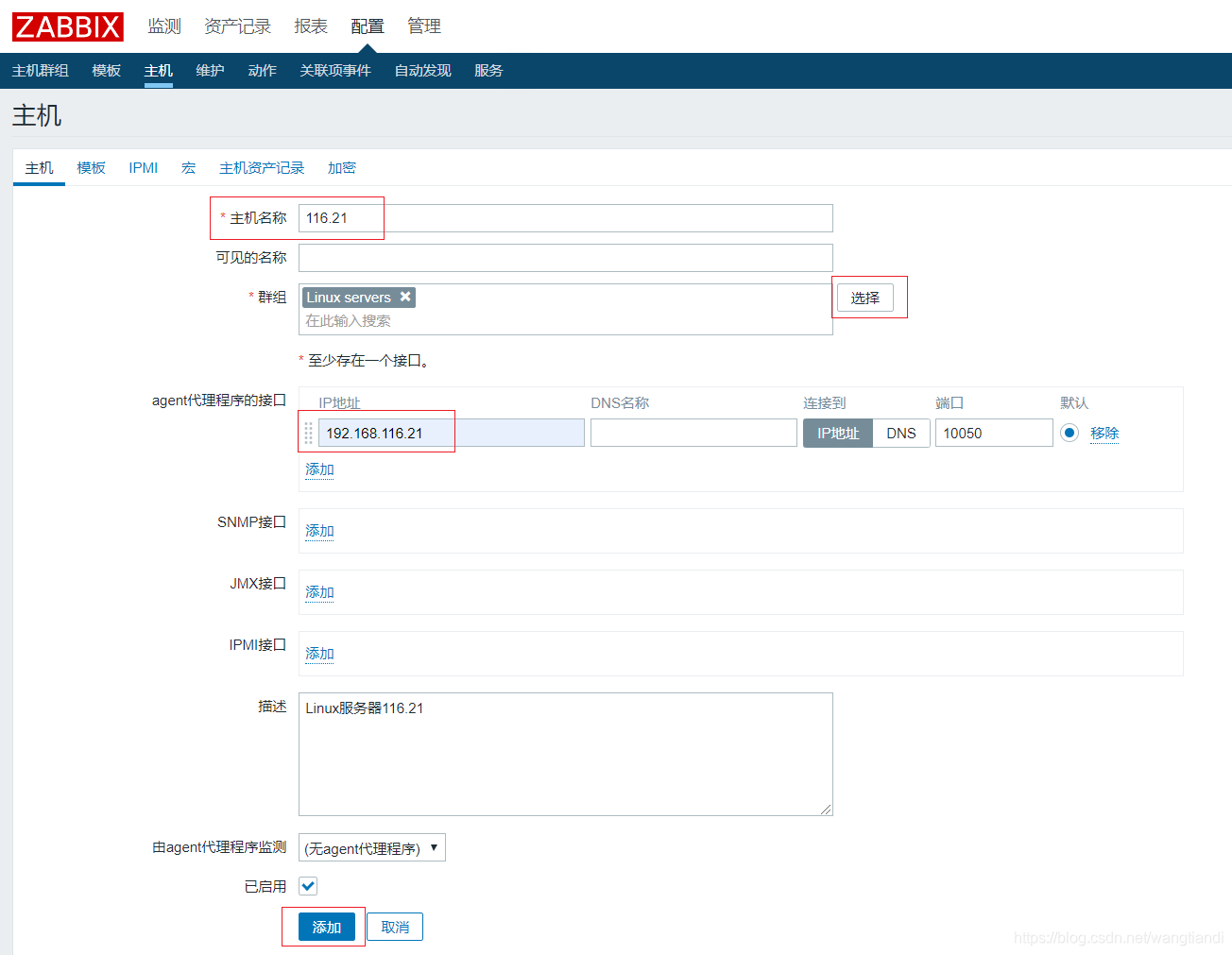Click the 取消 button
This screenshot has width=1232, height=955.
coord(395,927)
